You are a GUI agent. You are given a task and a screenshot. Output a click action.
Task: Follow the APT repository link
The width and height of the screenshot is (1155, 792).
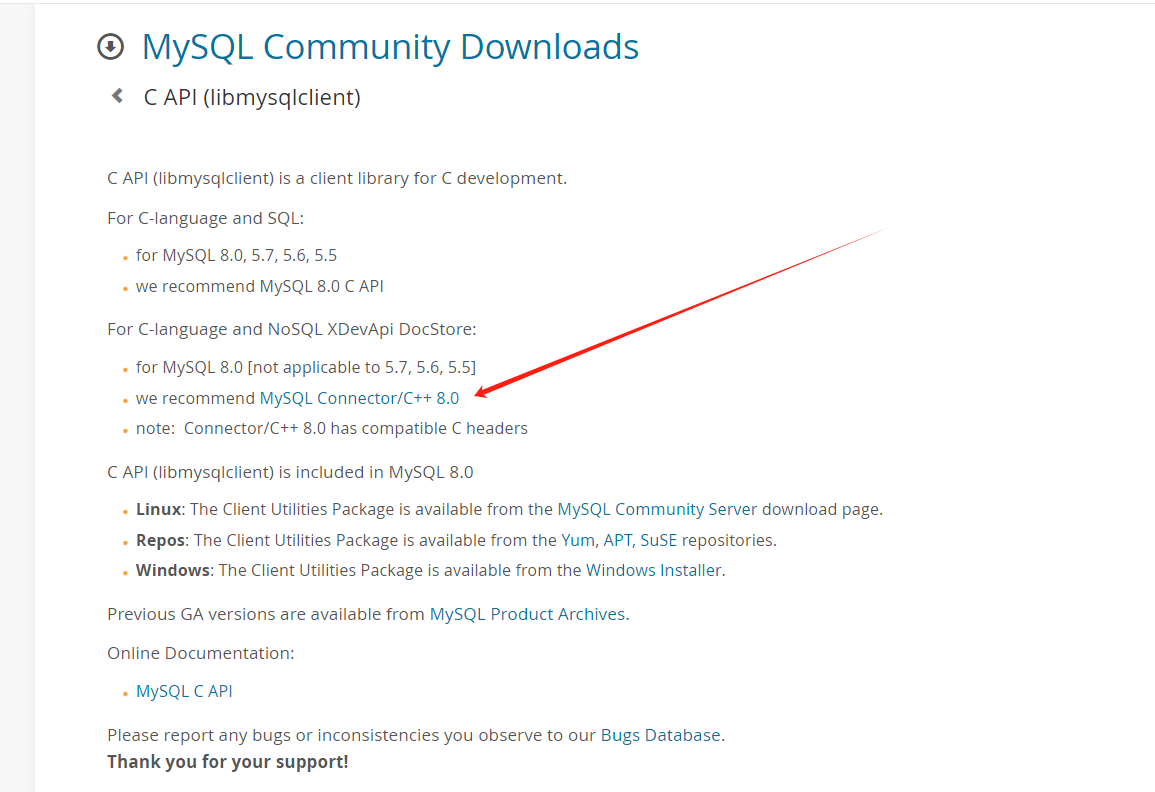(x=617, y=540)
